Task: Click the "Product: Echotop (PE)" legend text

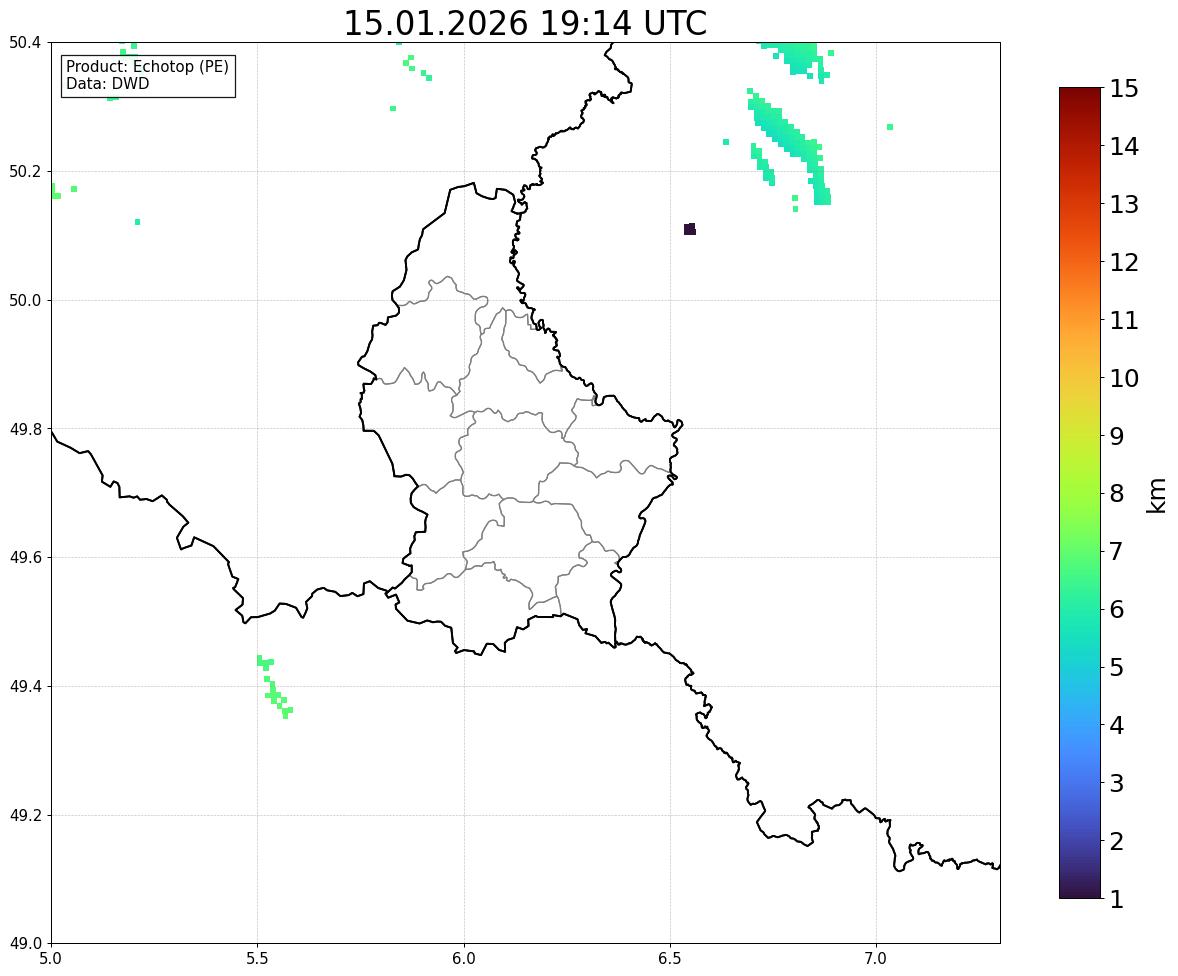Action: coord(147,66)
